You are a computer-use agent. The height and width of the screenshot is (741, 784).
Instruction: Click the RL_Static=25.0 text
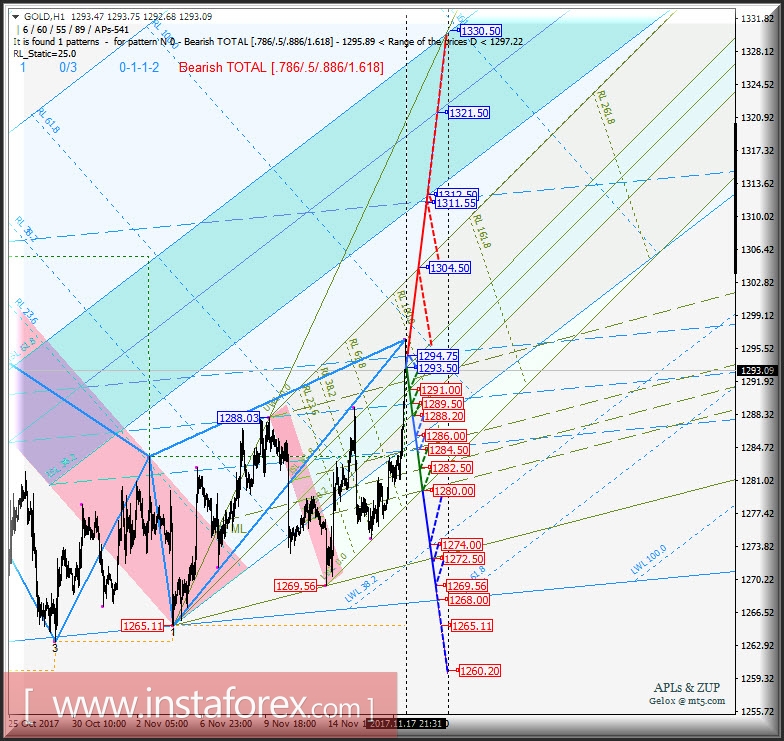click(x=45, y=54)
